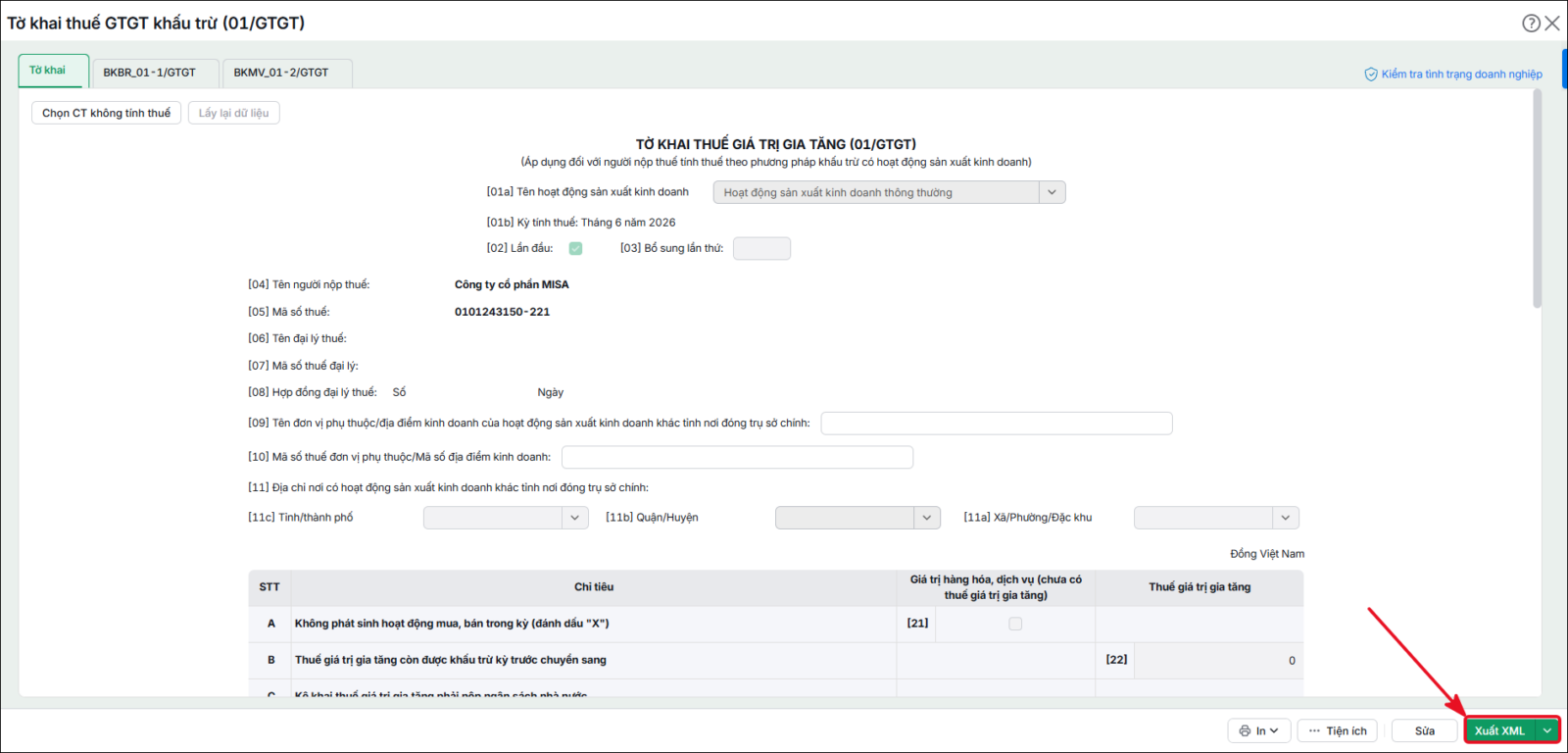Image resolution: width=1568 pixels, height=753 pixels.
Task: Expand the [11b] Quận/Huyện dropdown
Action: [927, 518]
